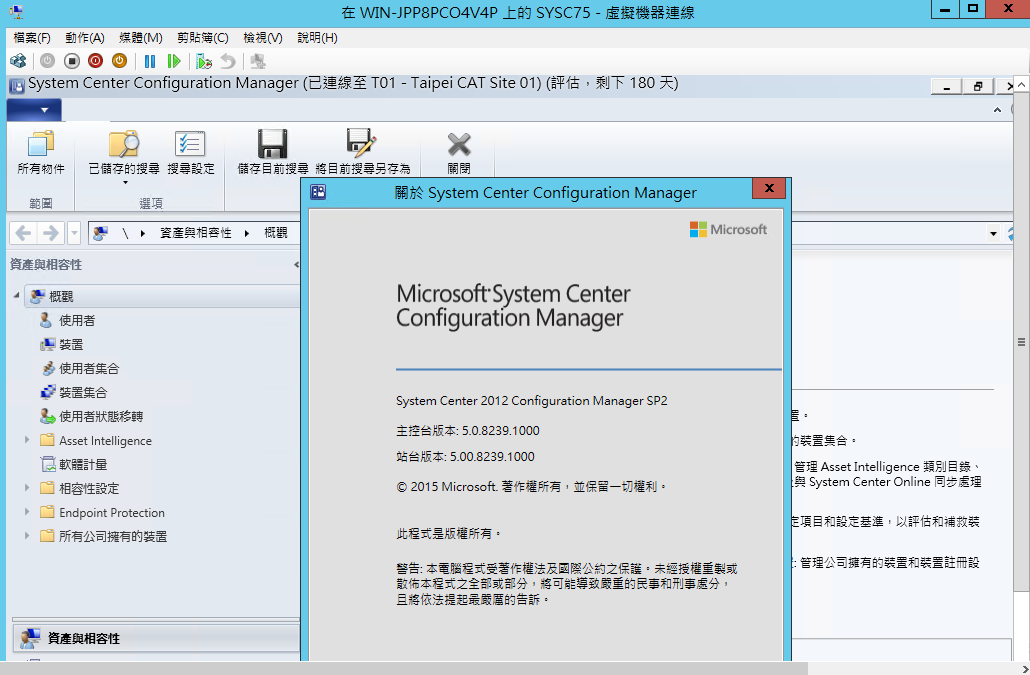This screenshot has width=1030, height=675.
Task: Choose 將目前搜尋另存為 in the ribbon
Action: click(363, 152)
